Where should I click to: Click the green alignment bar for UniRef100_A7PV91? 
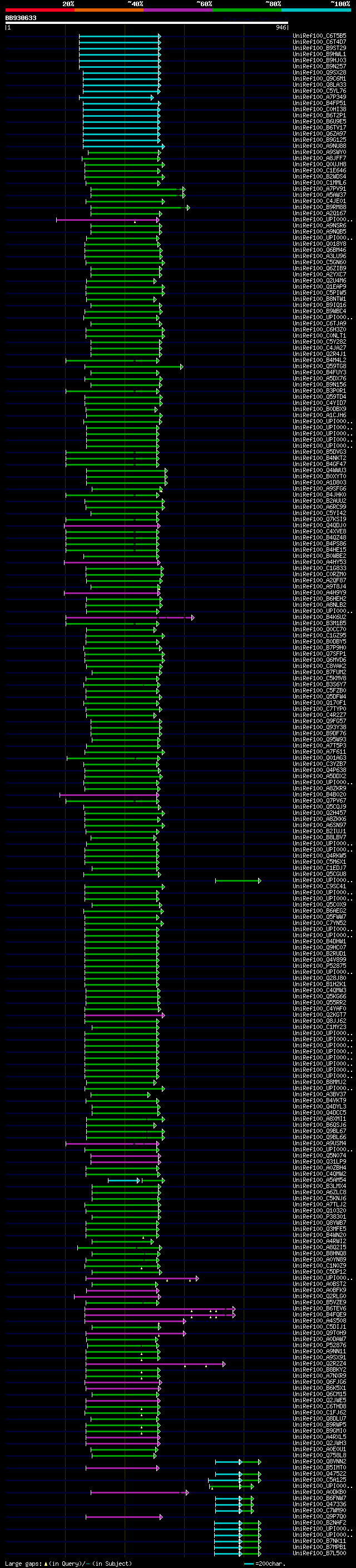138,189
